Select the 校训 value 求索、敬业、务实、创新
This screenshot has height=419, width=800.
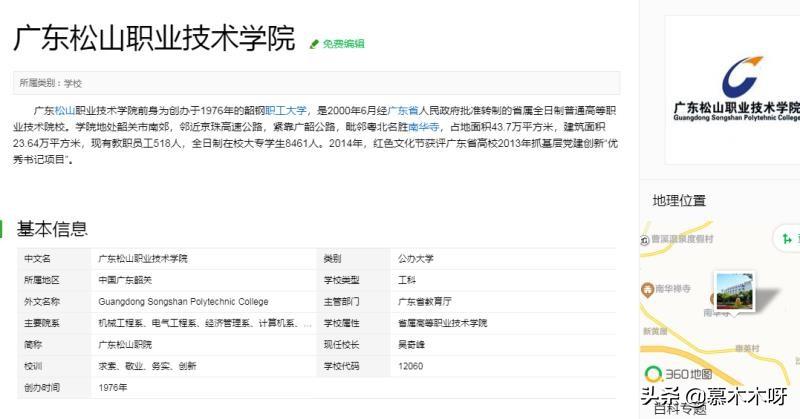pyautogui.click(x=147, y=366)
